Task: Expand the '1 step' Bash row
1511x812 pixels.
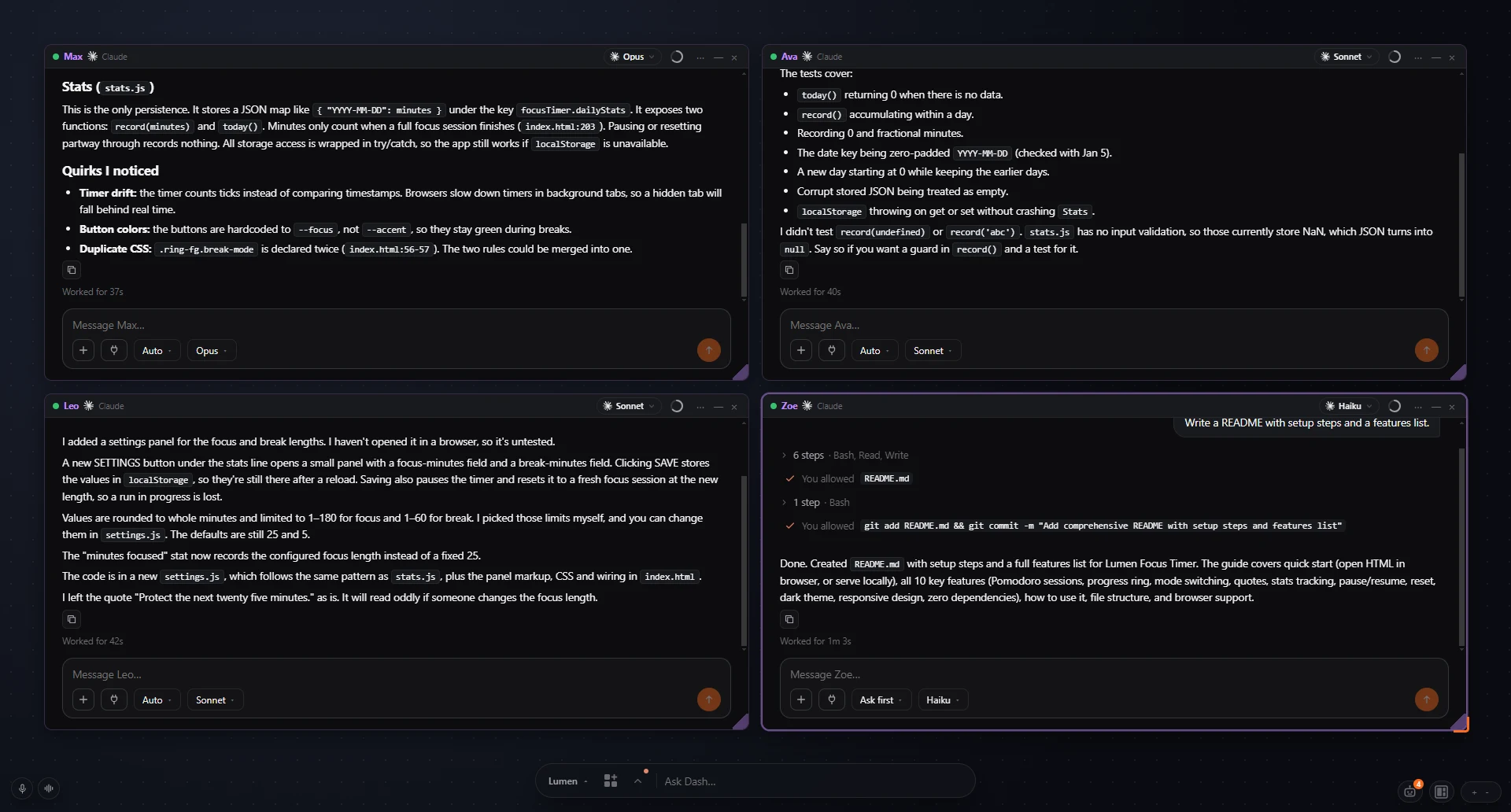Action: tap(816, 502)
